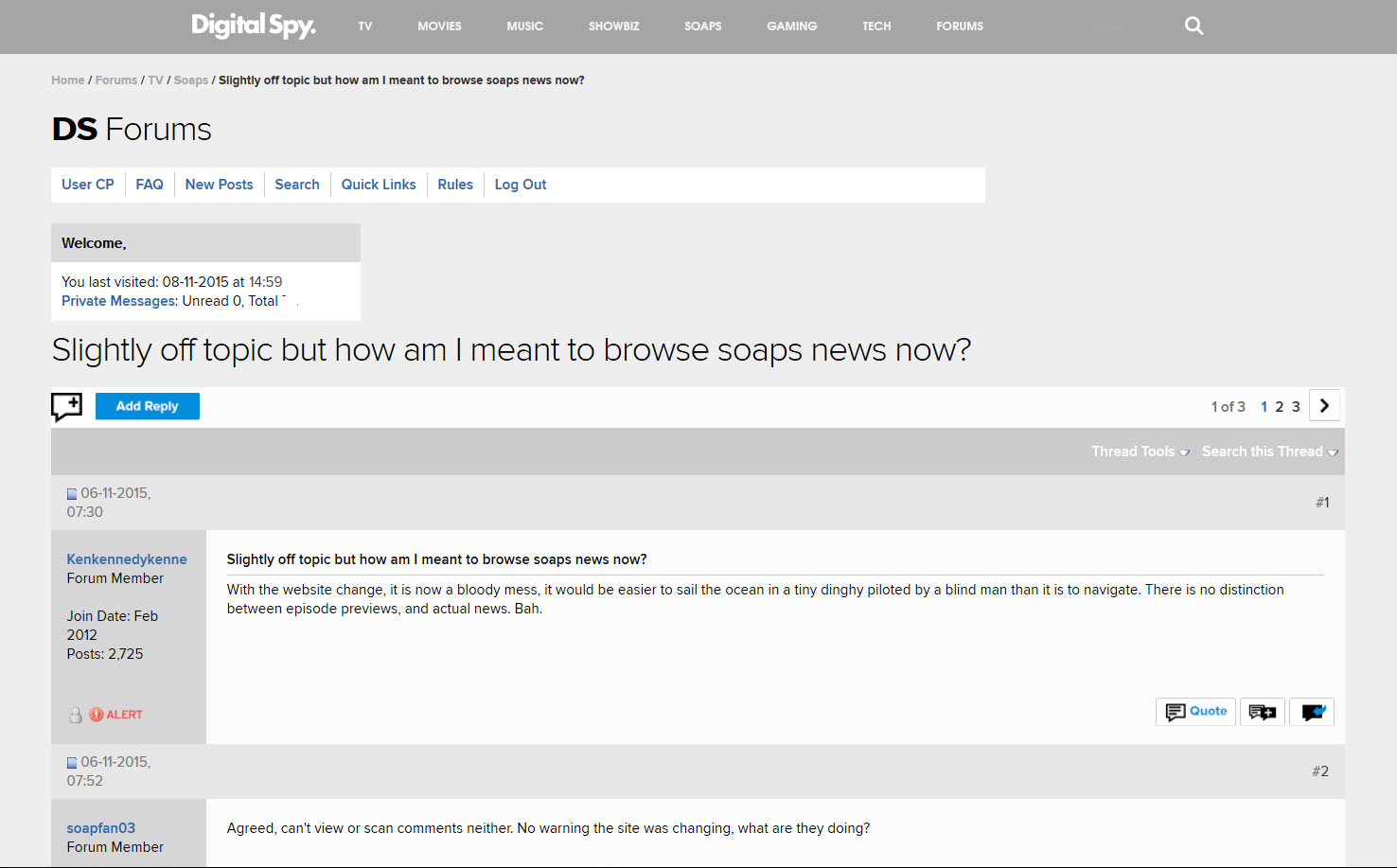
Task: Go to next page via the chevron arrow
Action: [1324, 405]
